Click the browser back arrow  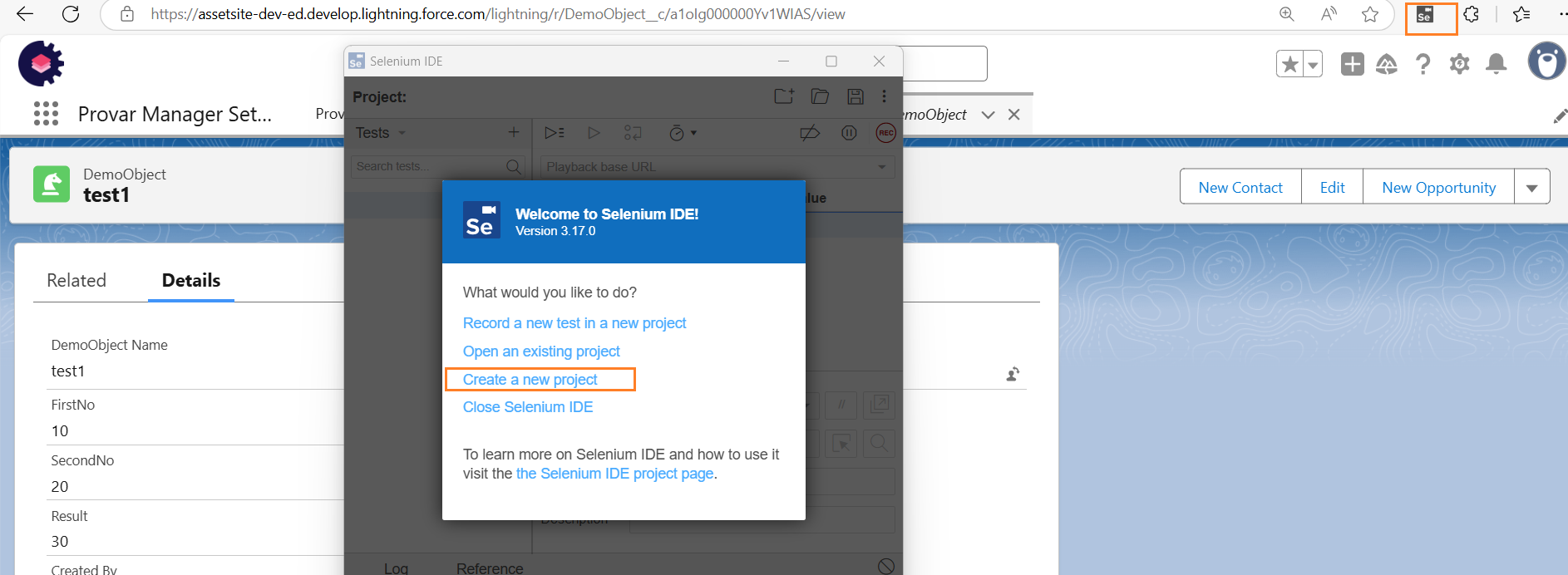pos(25,14)
